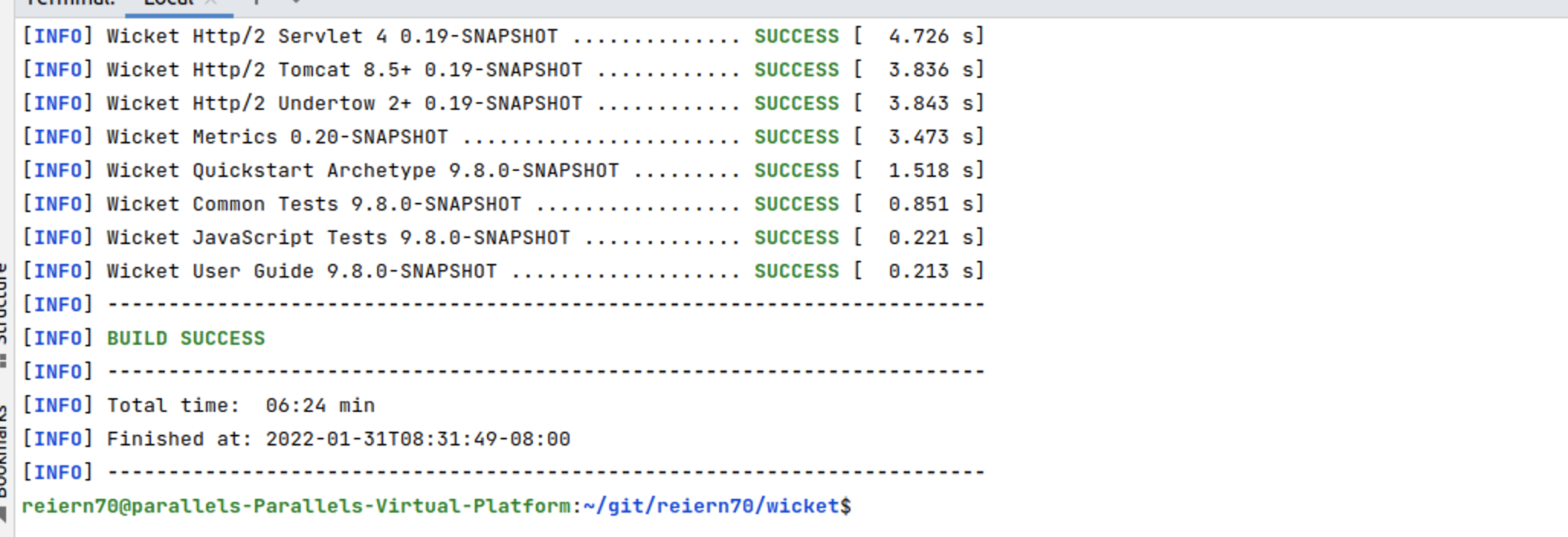Screen dimensions: 1568x537
Task: Click SUCCESS on the Wicket Metrics row
Action: pyautogui.click(x=796, y=137)
